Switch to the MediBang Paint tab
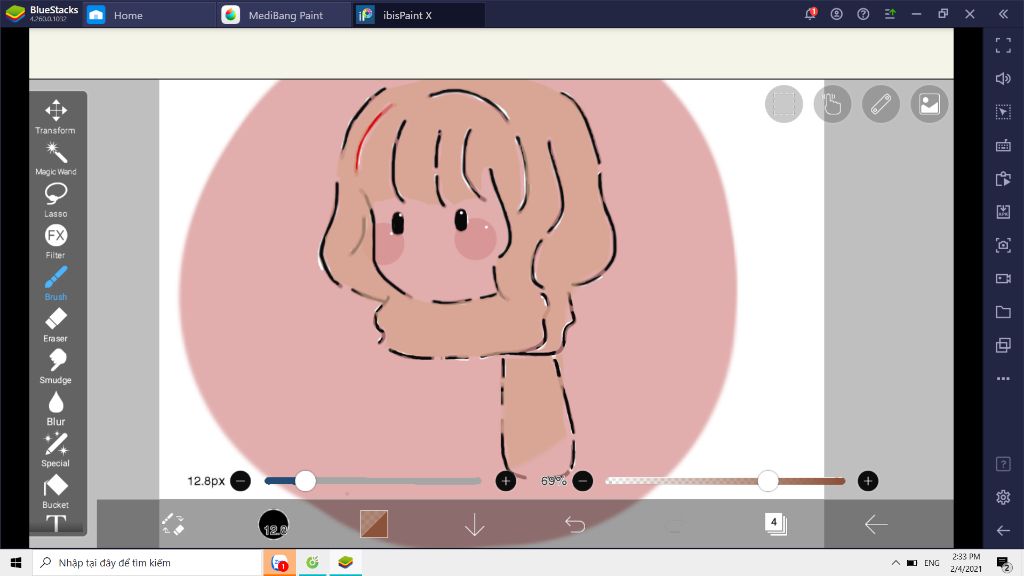The image size is (1024, 576). [x=282, y=15]
